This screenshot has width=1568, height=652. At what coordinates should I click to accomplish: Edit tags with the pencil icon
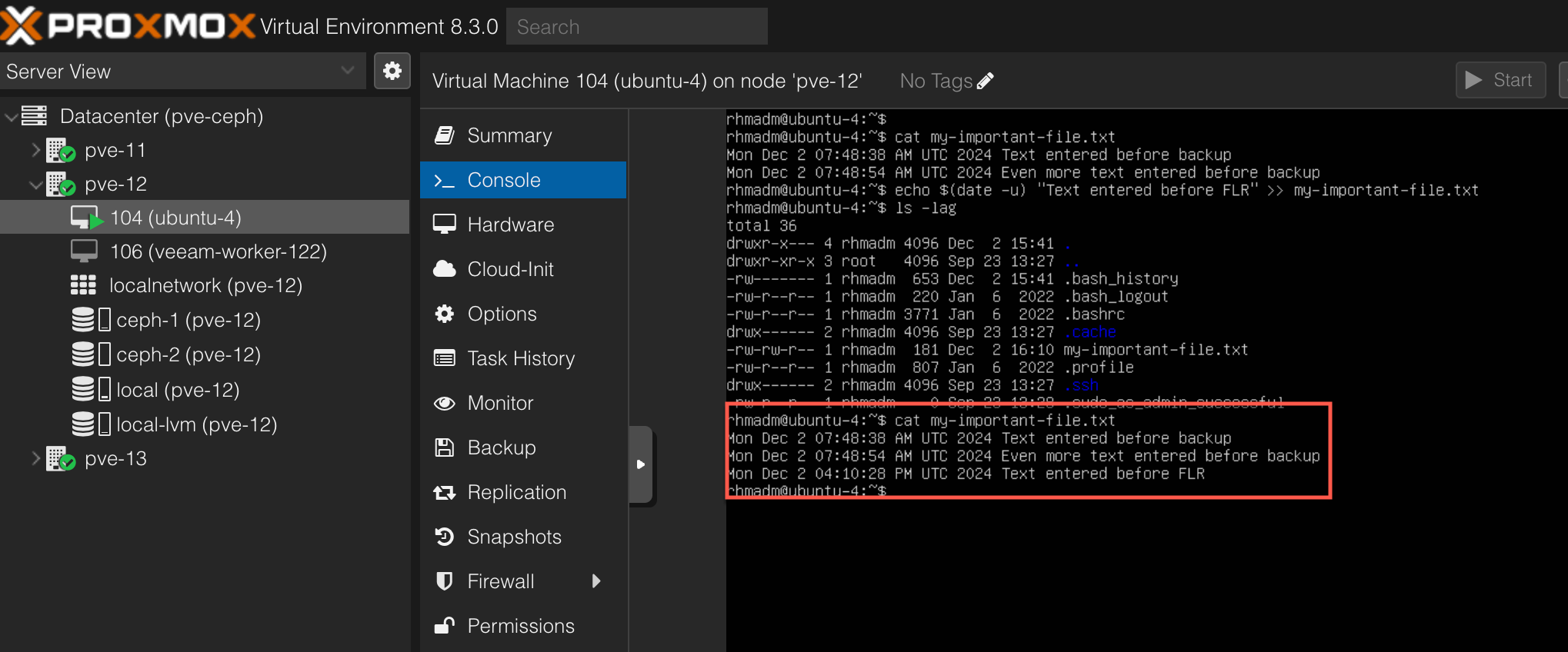pyautogui.click(x=986, y=81)
